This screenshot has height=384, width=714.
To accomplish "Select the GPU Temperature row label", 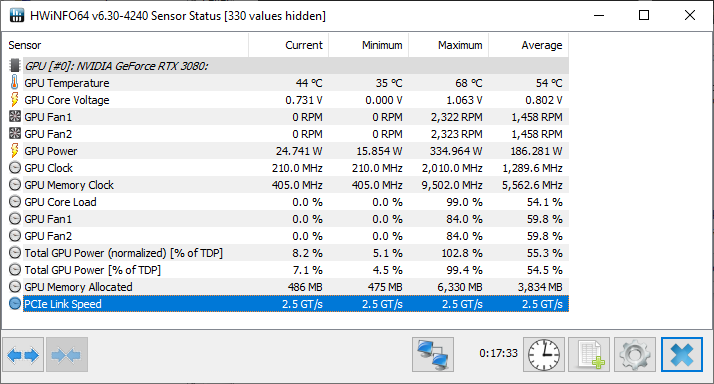I will [67, 83].
